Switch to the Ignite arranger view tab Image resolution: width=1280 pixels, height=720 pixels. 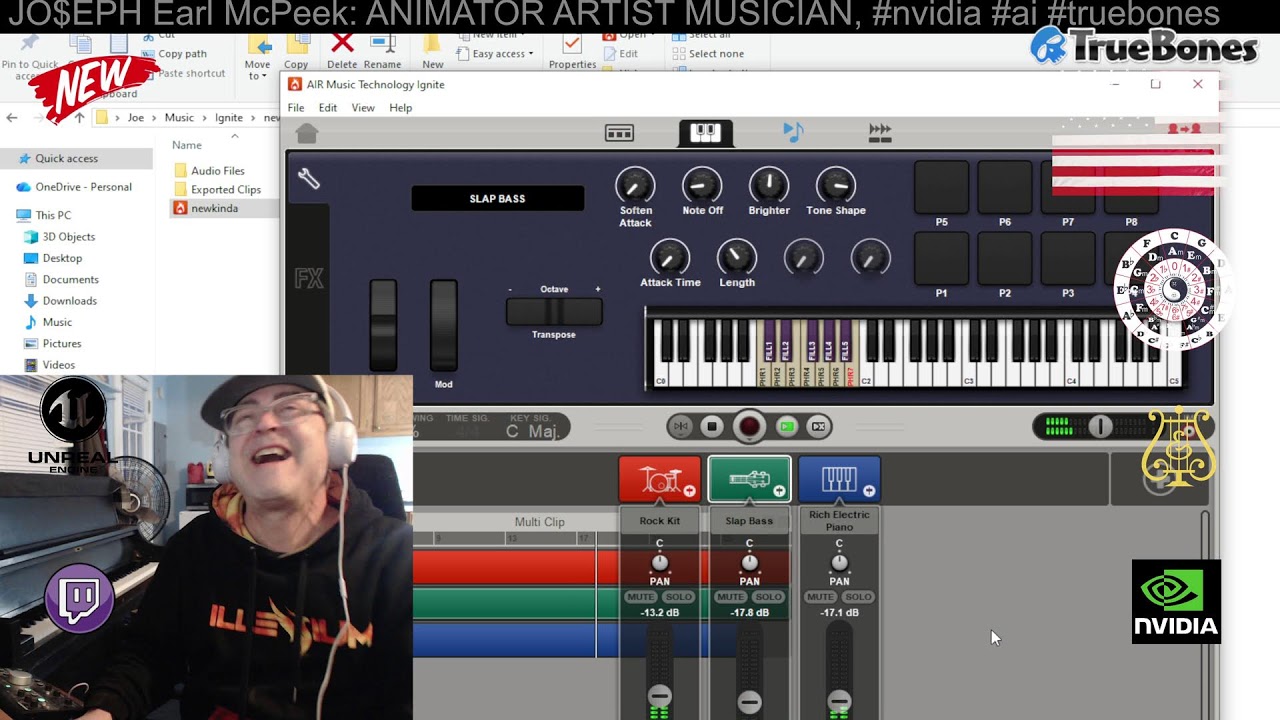pos(619,133)
